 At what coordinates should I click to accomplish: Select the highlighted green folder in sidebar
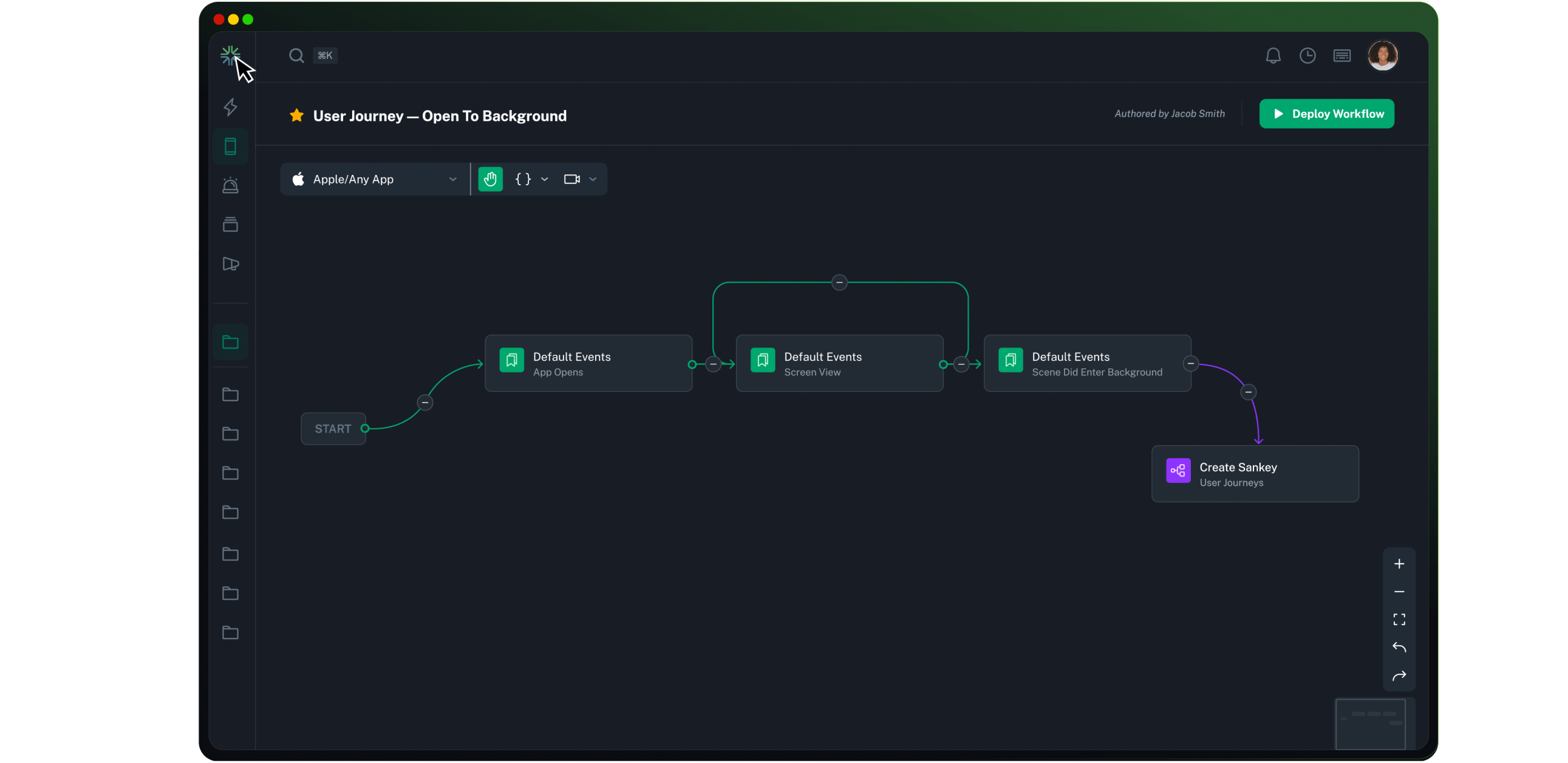click(x=230, y=342)
